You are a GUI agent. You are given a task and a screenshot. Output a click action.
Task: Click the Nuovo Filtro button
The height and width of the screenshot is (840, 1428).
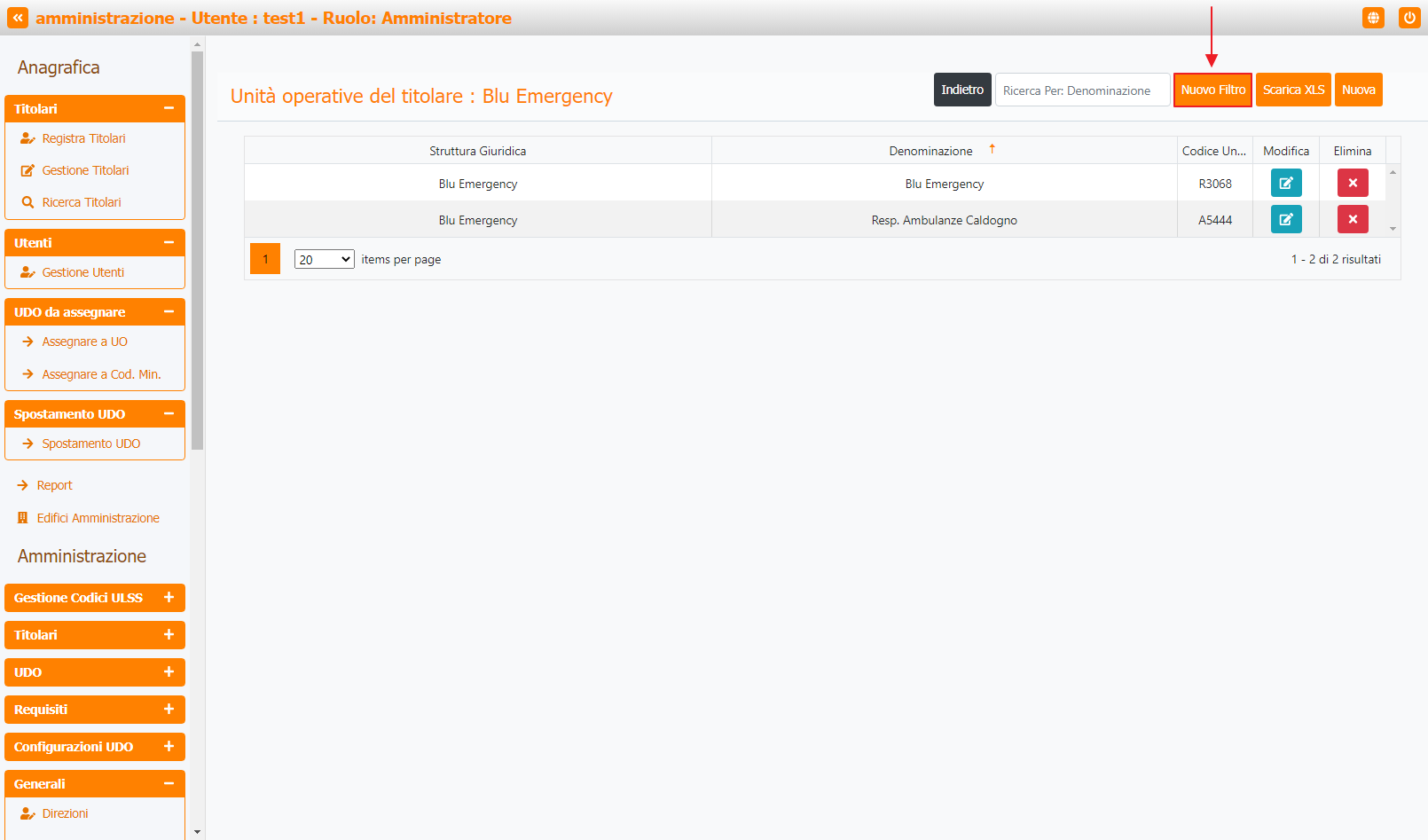(1212, 90)
